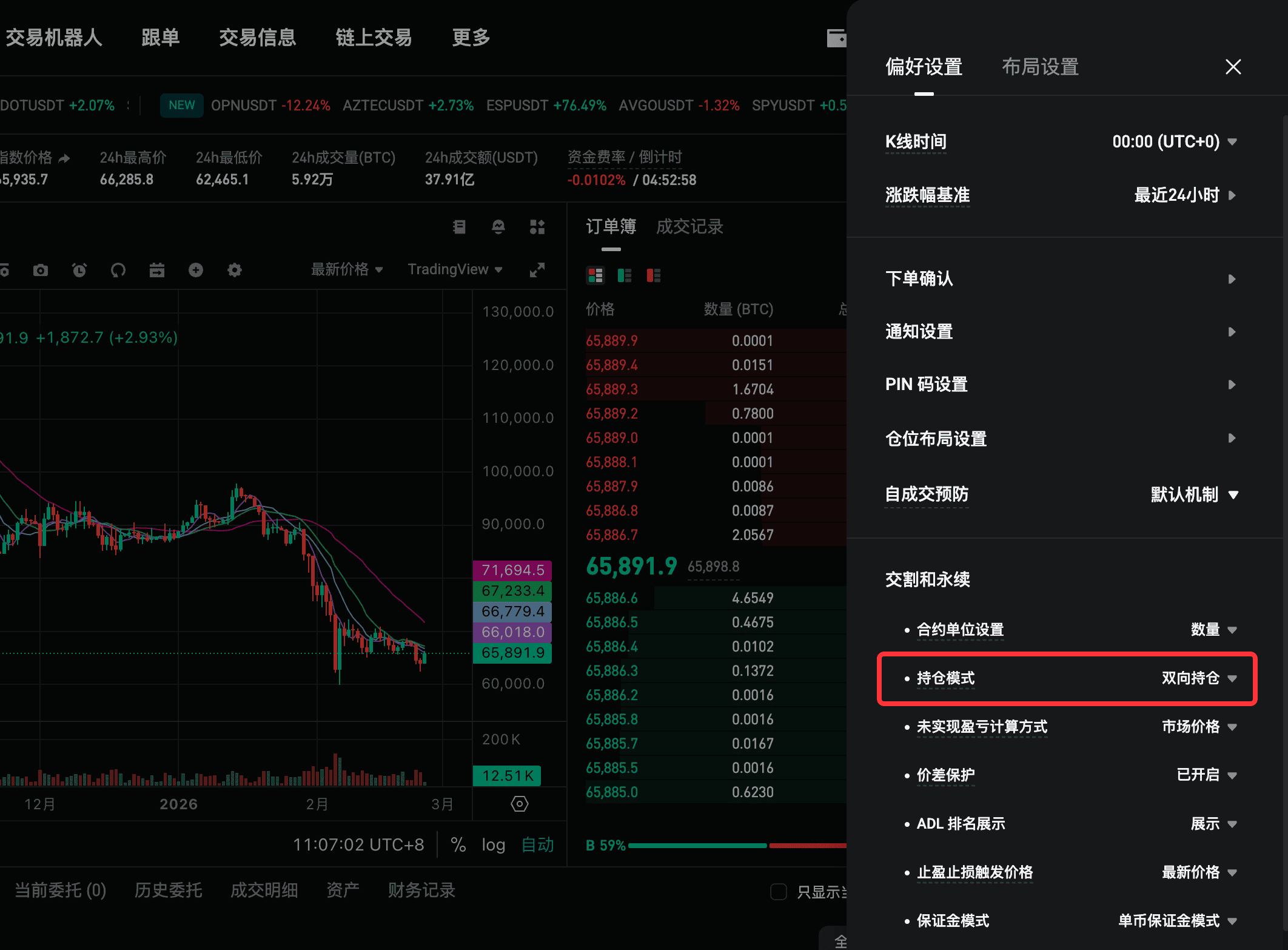Toggle percentage scale with the % button

(x=458, y=844)
